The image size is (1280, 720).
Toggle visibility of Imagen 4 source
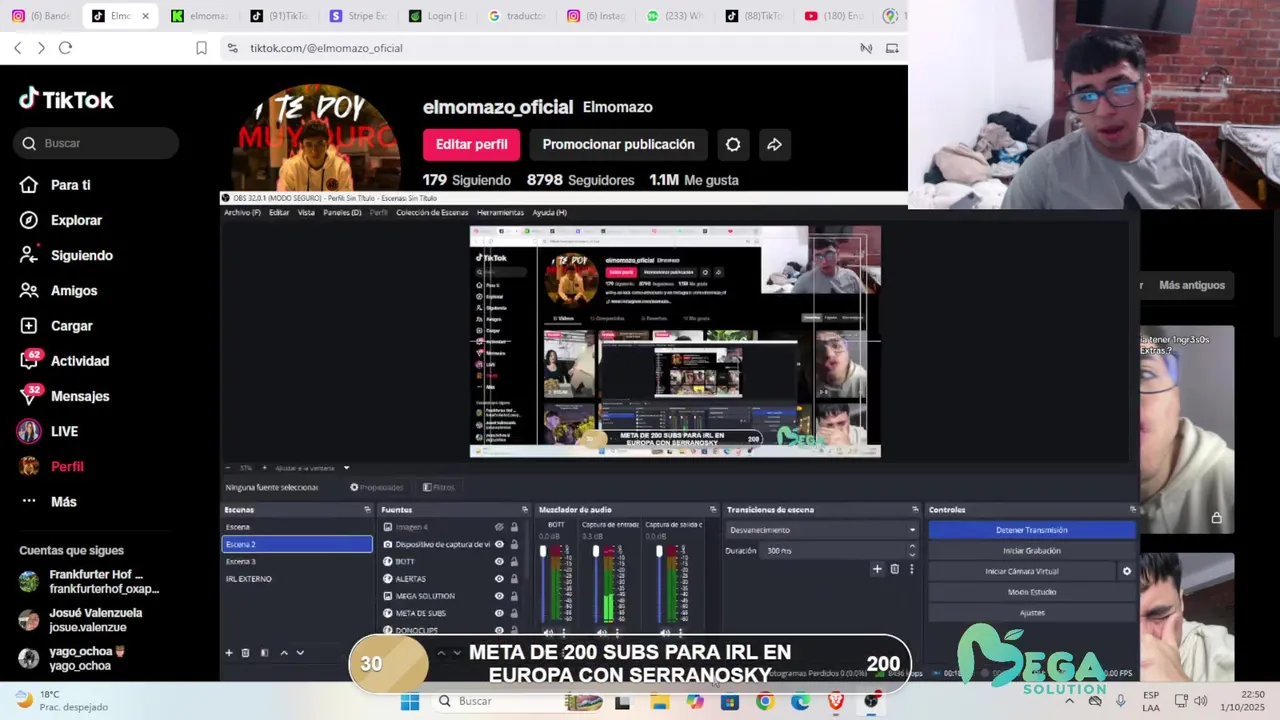[x=499, y=527]
